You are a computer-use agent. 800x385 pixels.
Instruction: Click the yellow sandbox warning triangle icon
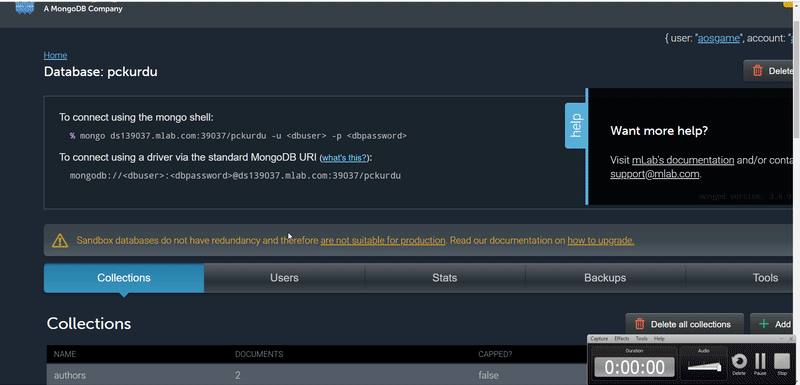click(x=60, y=240)
